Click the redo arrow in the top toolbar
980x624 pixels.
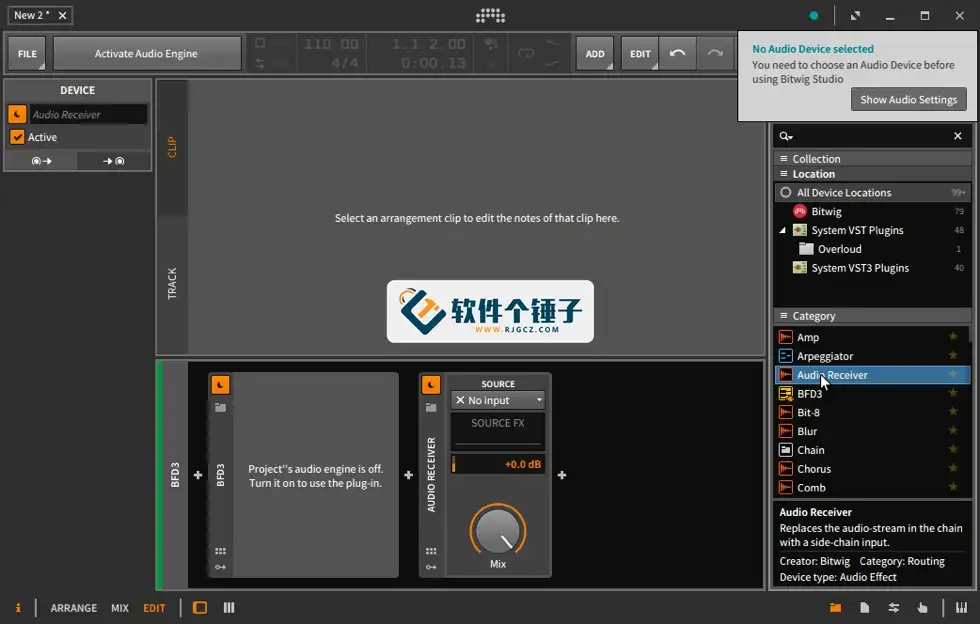[x=714, y=54]
